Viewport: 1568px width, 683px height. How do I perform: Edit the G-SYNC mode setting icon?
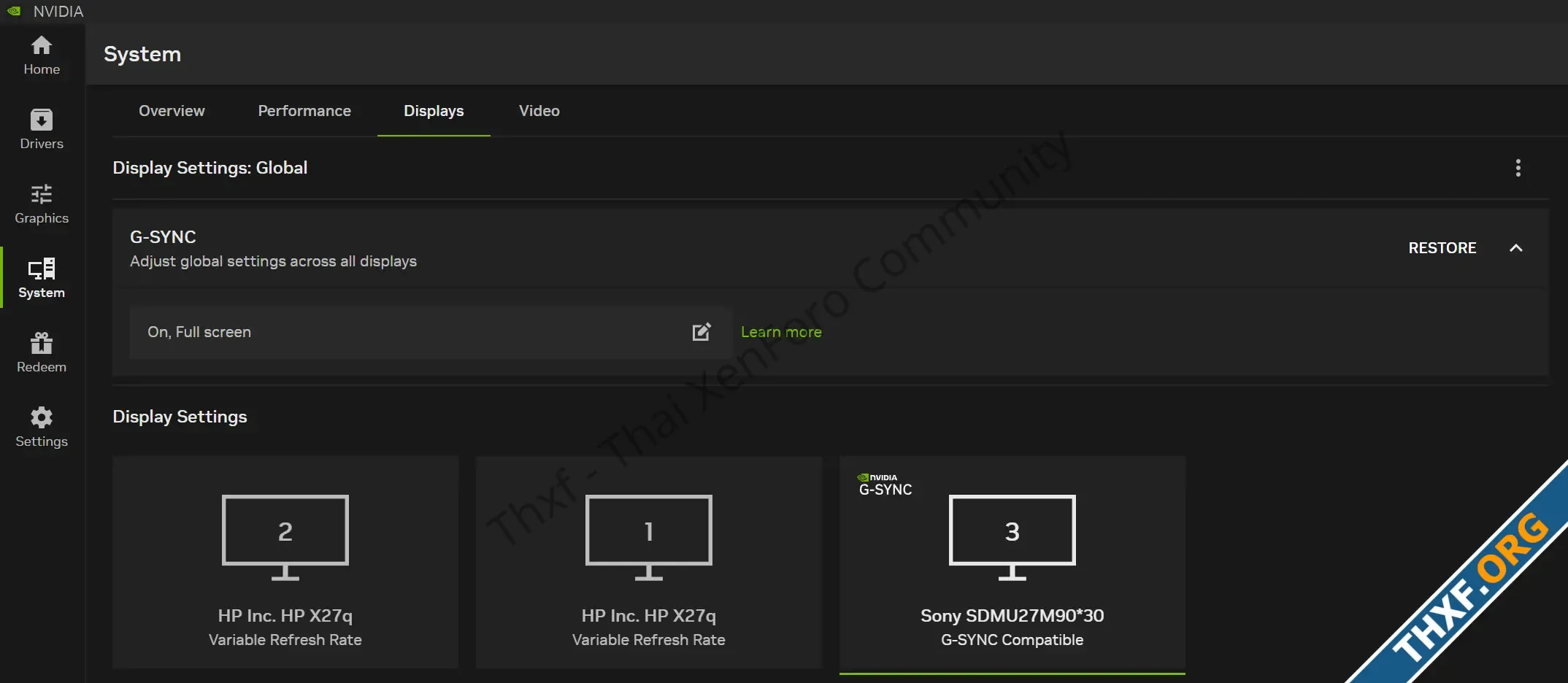point(701,332)
